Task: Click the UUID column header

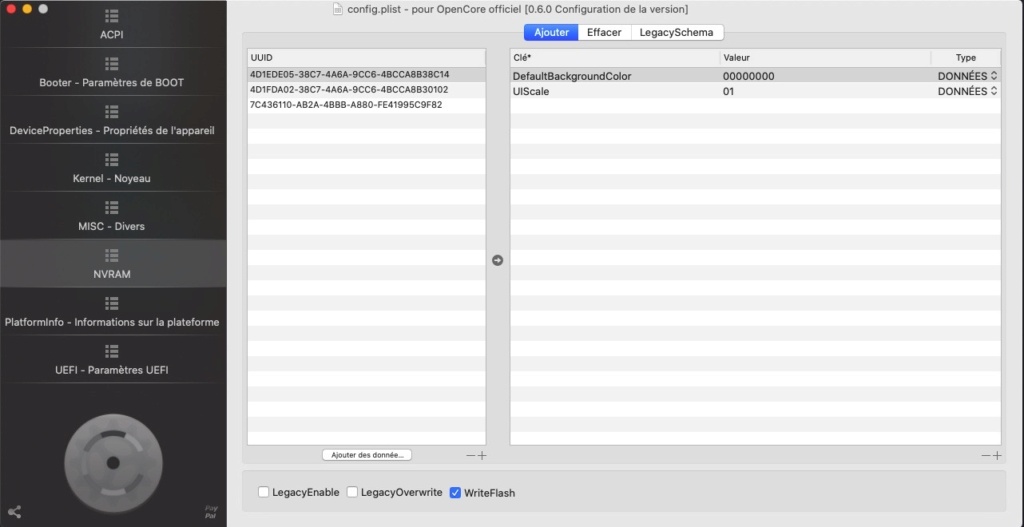Action: point(366,57)
